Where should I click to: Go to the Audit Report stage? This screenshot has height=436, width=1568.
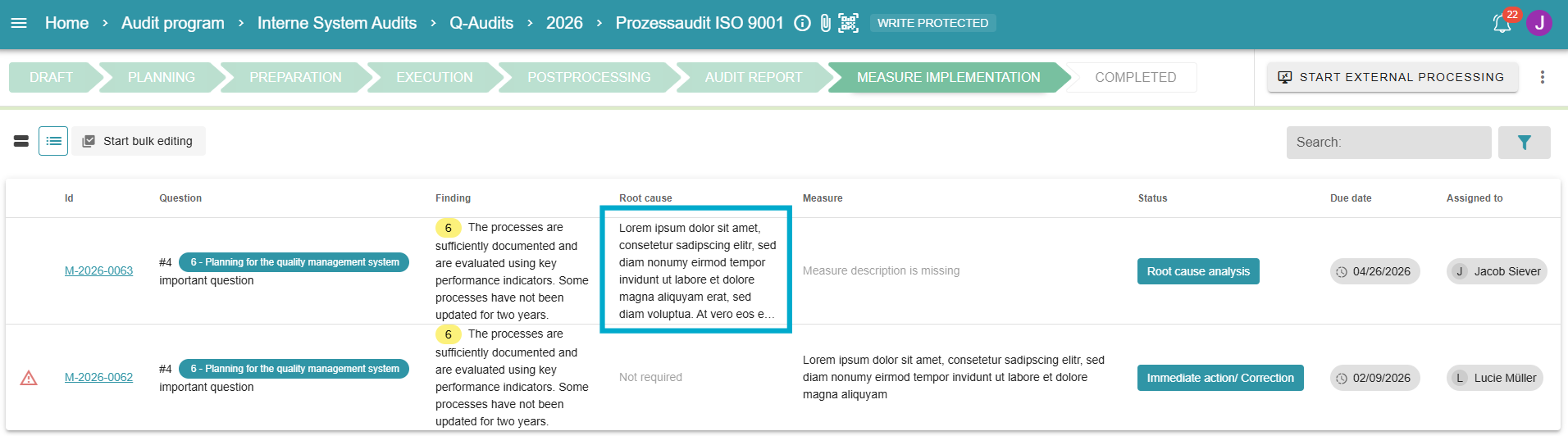(753, 77)
